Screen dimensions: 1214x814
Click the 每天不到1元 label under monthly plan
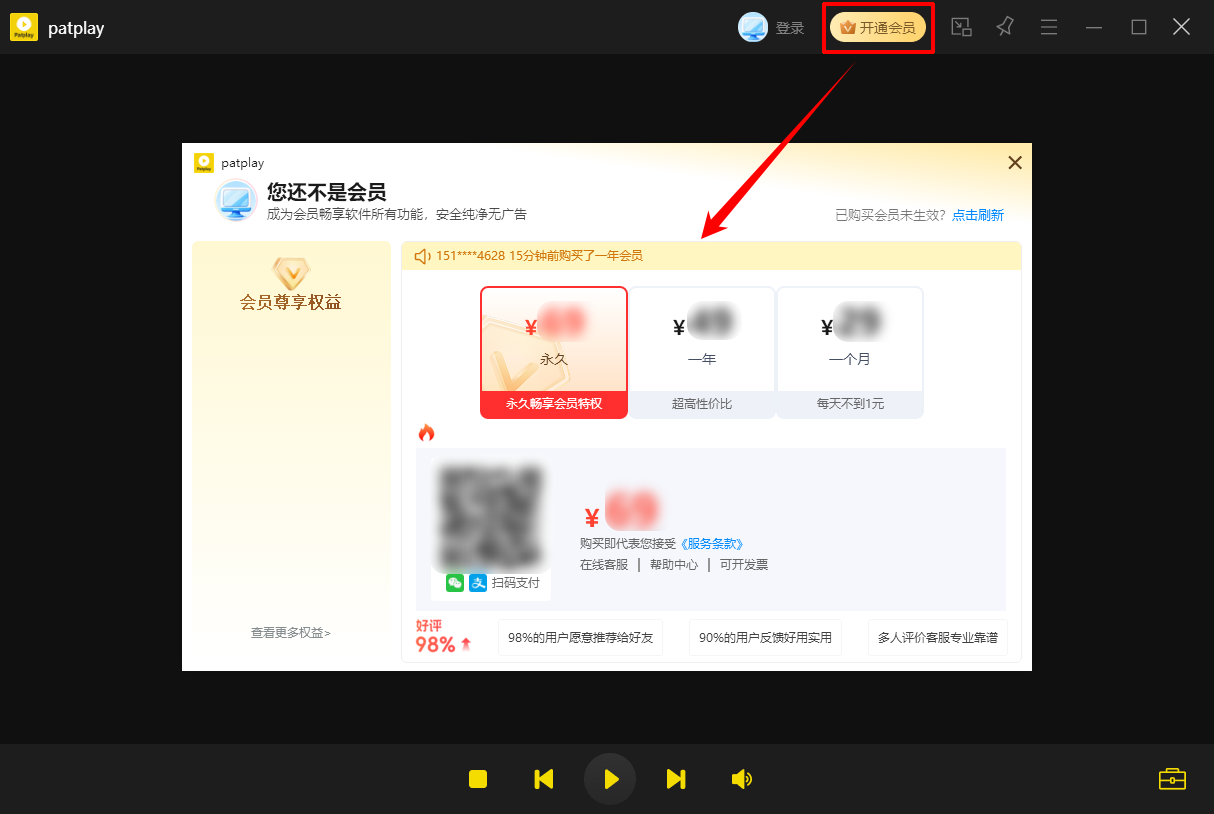[x=850, y=404]
